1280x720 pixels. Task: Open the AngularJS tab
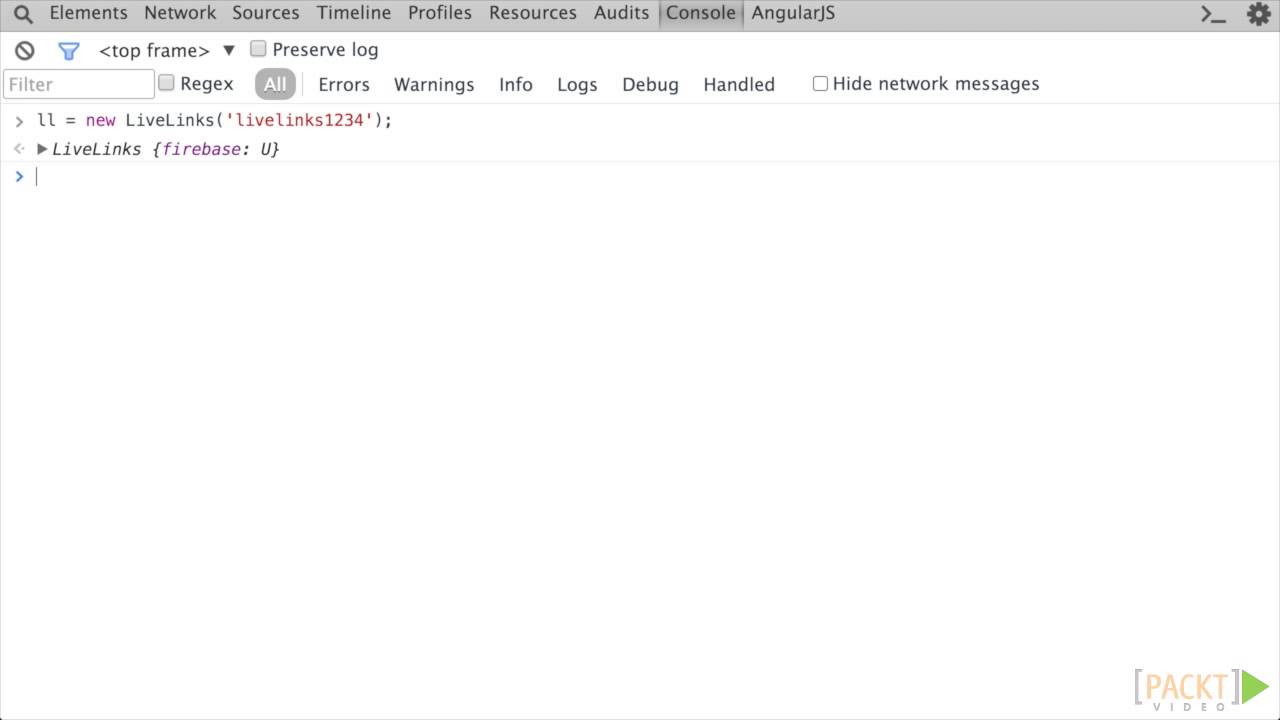tap(793, 13)
